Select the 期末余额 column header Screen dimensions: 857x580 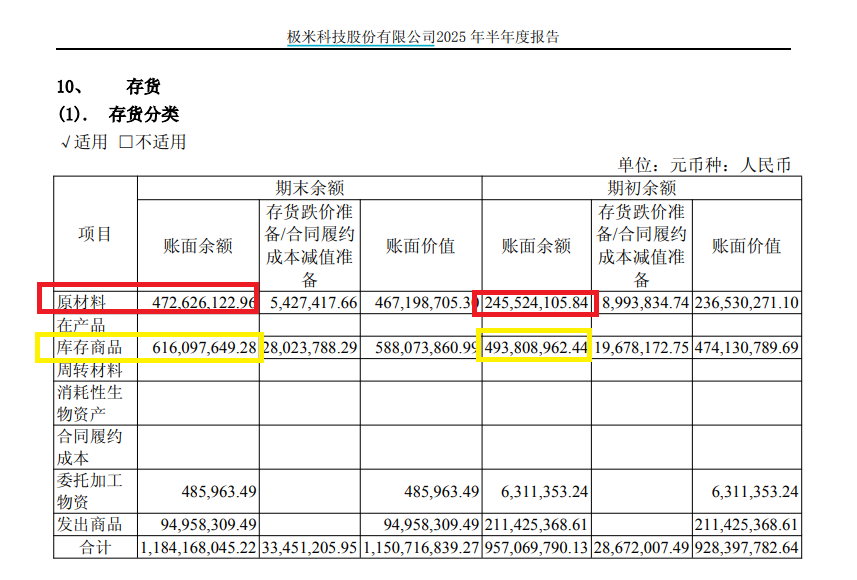[309, 188]
